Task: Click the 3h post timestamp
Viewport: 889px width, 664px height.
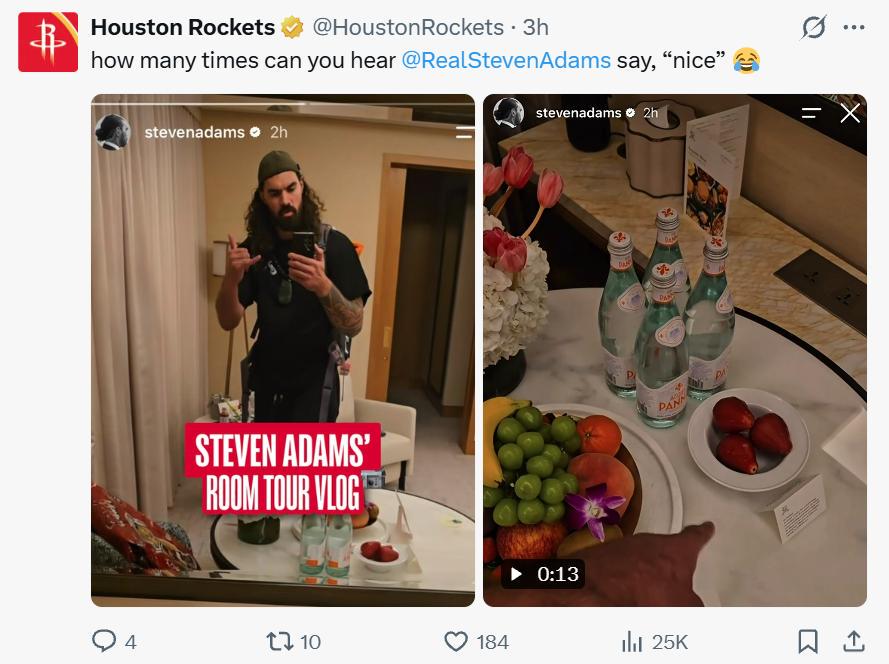Action: [x=536, y=27]
